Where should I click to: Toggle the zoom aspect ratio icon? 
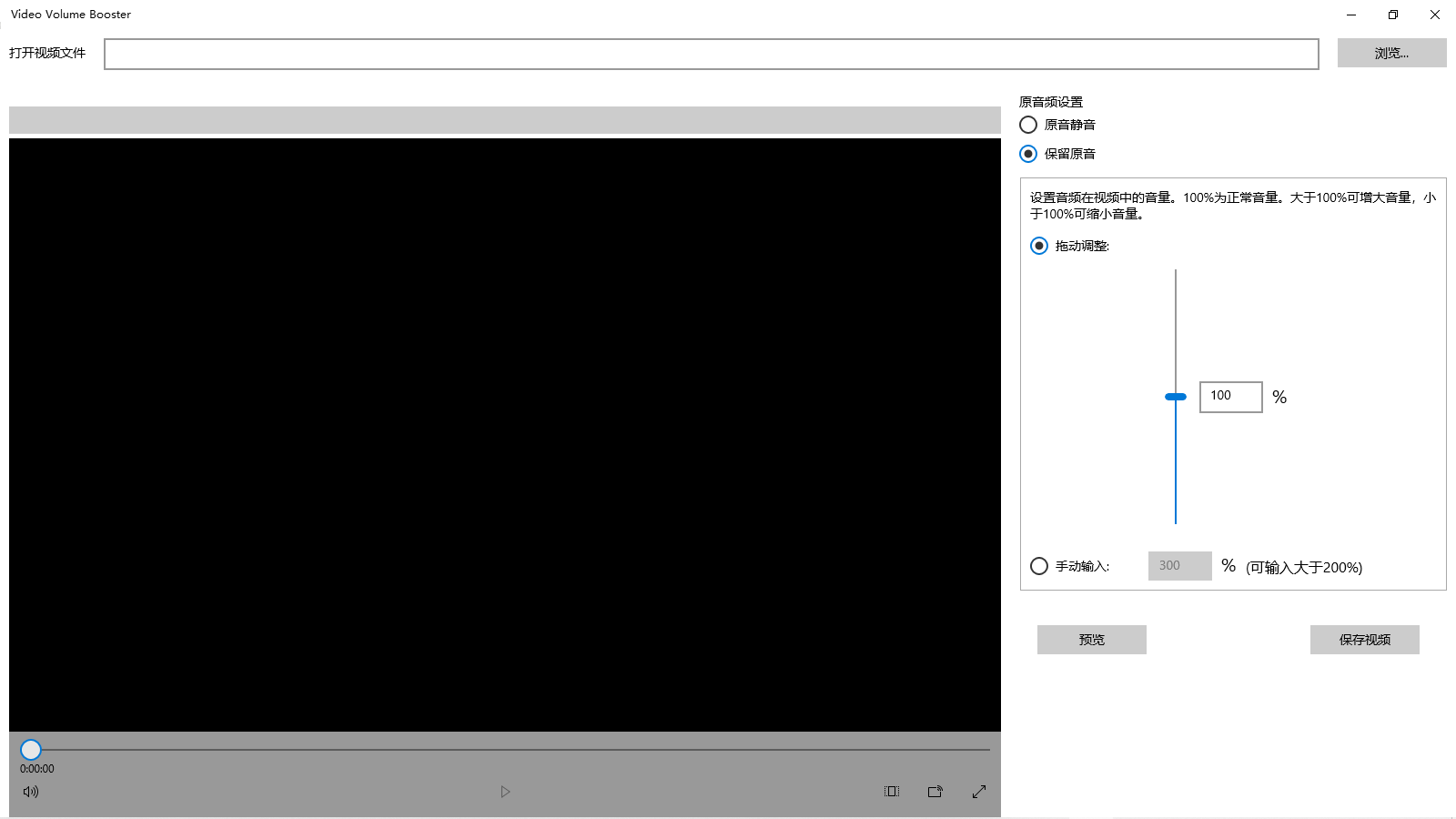point(892,792)
